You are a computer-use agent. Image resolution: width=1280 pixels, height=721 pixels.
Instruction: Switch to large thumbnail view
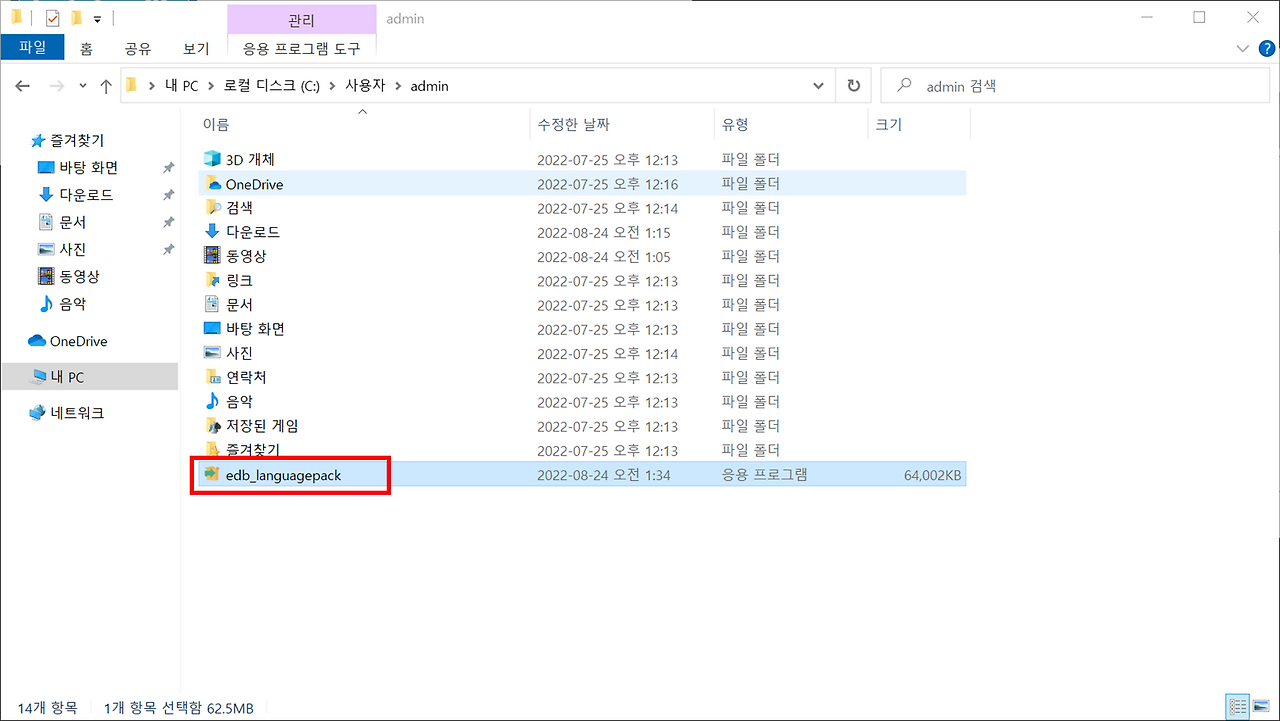[1263, 706]
